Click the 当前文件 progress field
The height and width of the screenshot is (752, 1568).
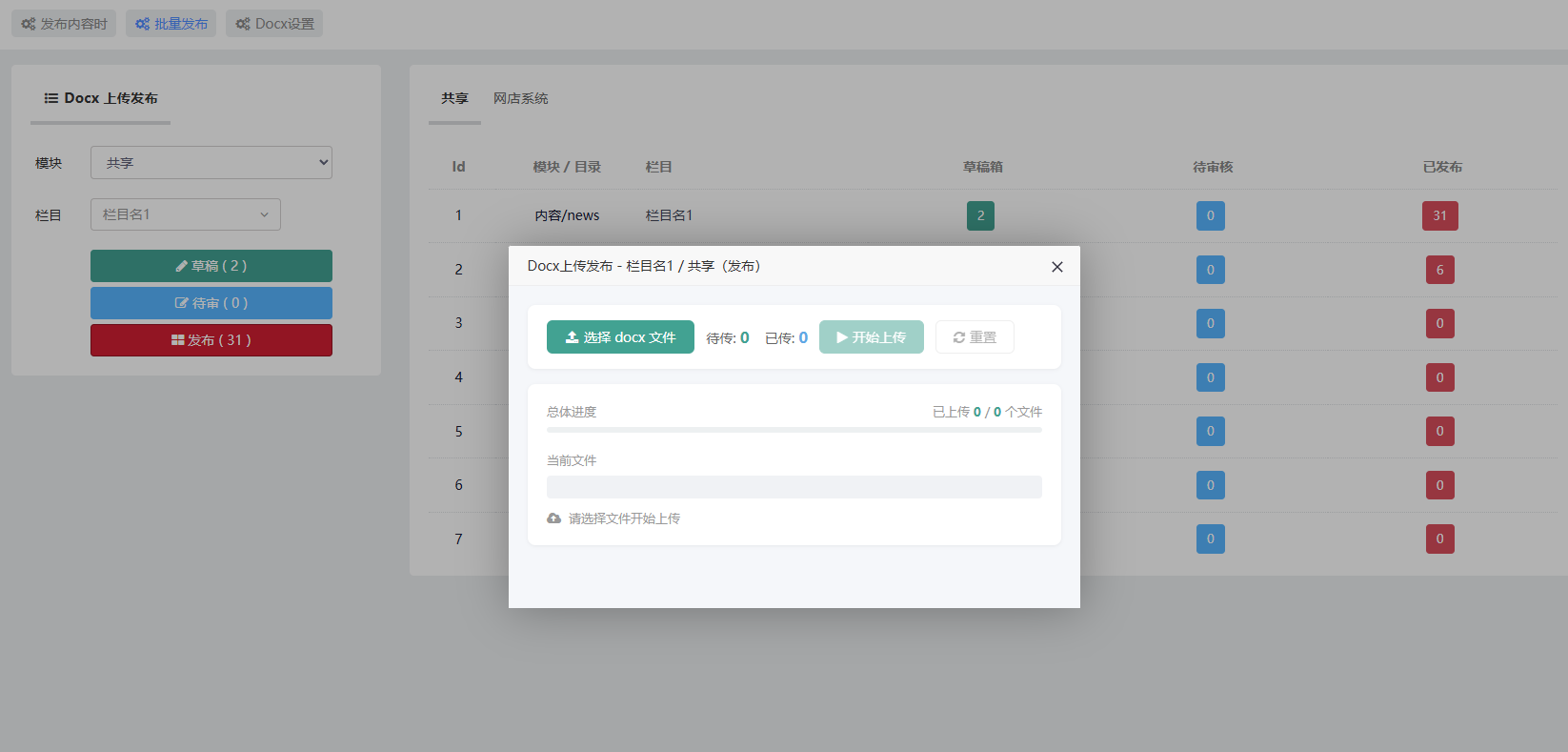pos(794,487)
